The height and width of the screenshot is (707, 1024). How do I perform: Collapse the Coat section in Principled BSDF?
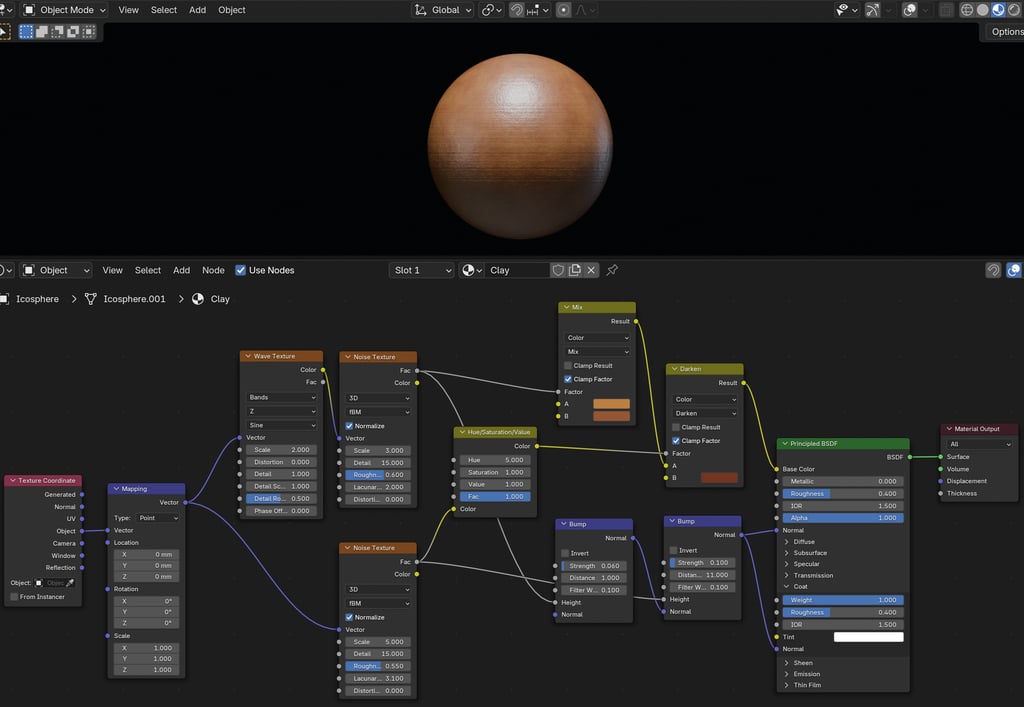(786, 586)
